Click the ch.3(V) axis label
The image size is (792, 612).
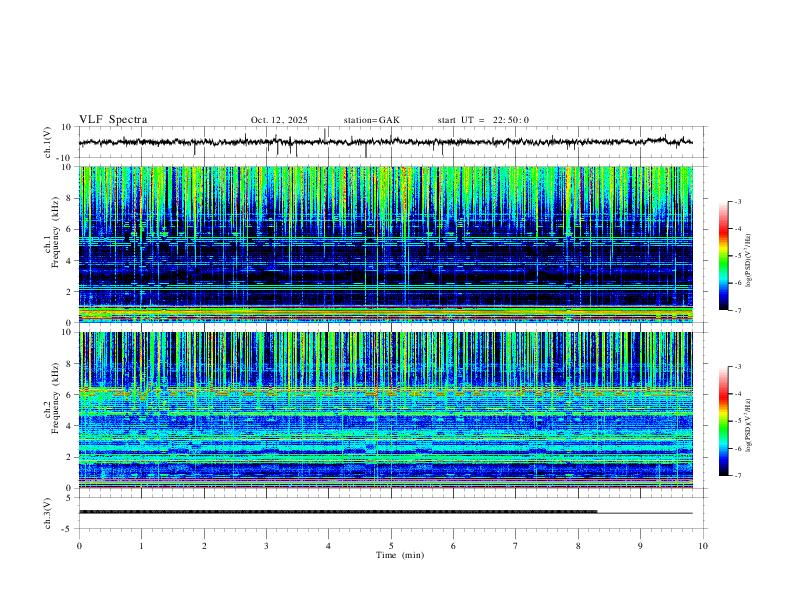pyautogui.click(x=48, y=513)
